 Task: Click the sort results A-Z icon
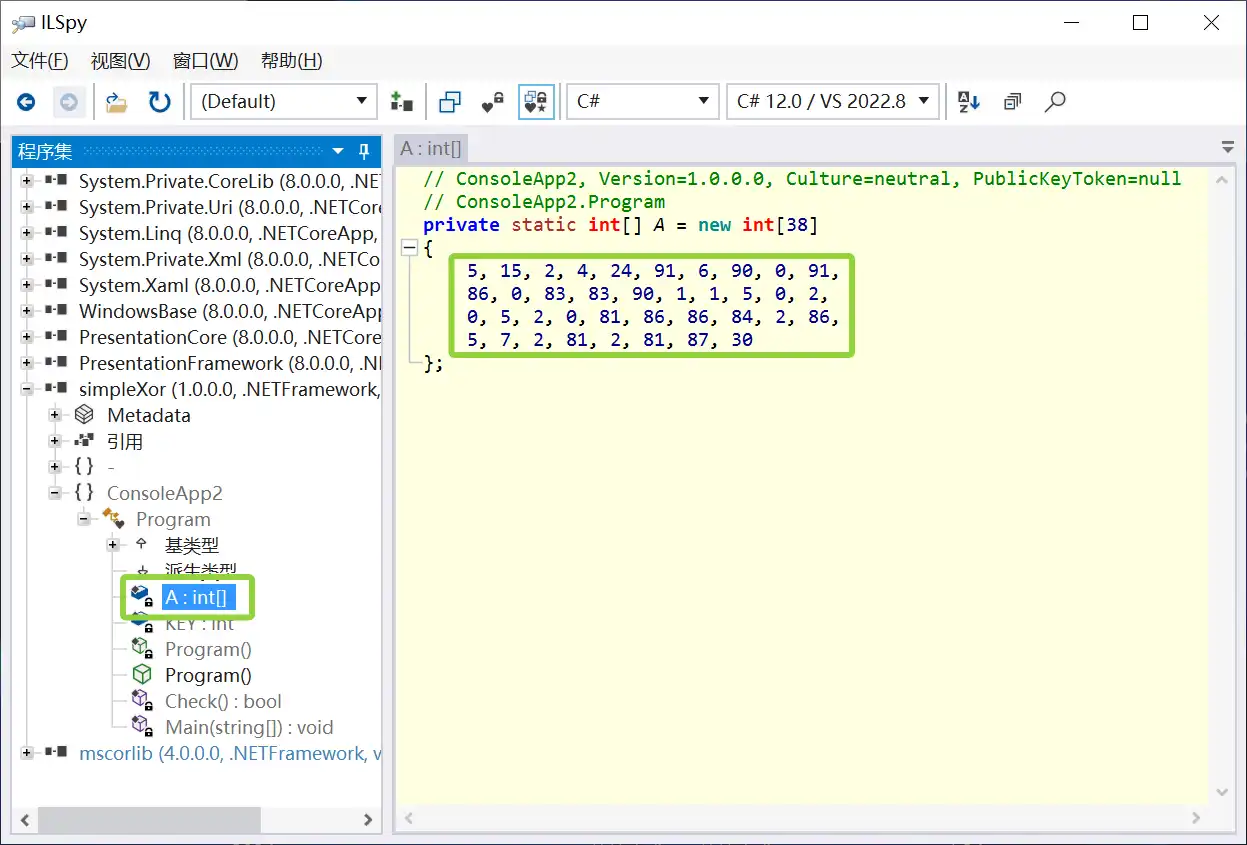pos(968,101)
